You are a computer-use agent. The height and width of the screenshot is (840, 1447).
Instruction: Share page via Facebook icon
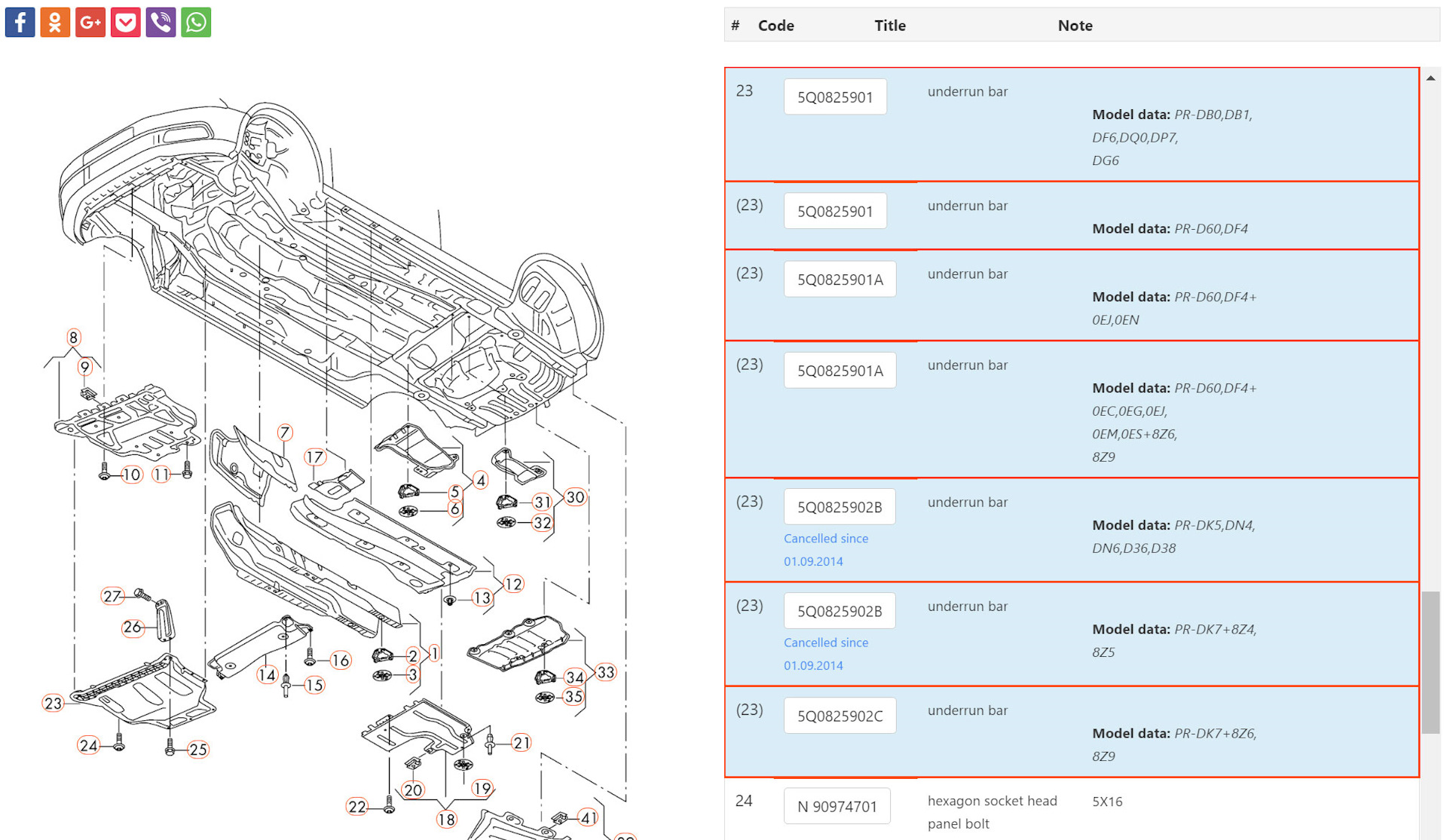20,22
